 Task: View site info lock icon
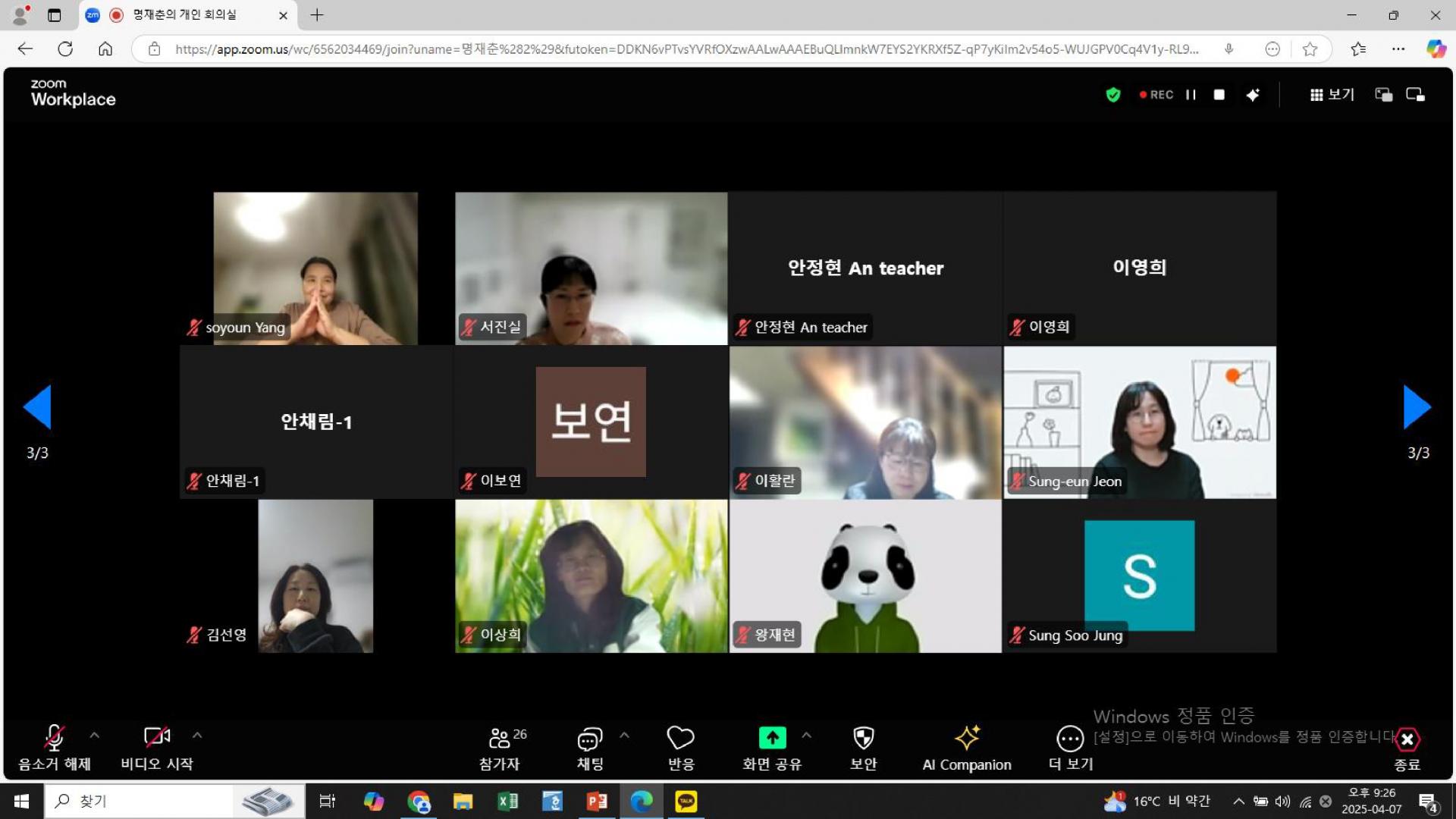pyautogui.click(x=154, y=49)
